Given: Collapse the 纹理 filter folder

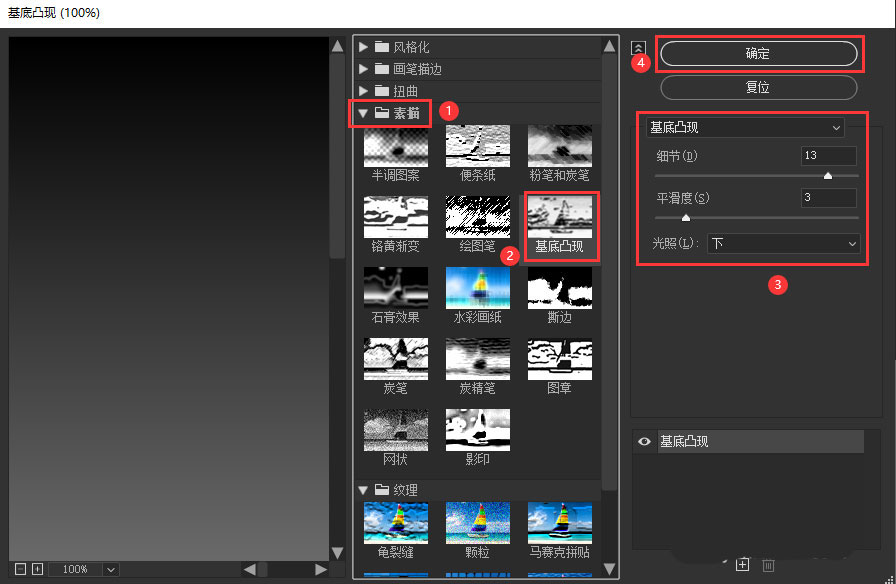Looking at the screenshot, I should 363,490.
